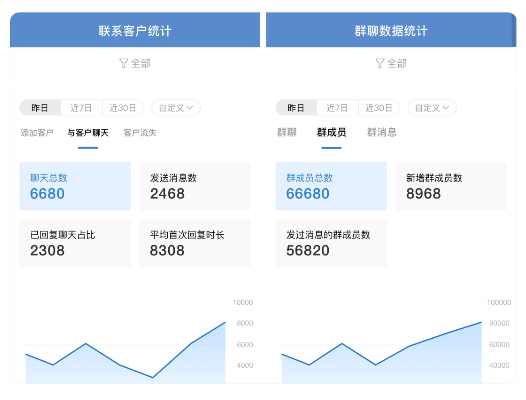The image size is (526, 400).
Task: Select 近7日 in the 群聊数据统计 date range
Action: (337, 108)
